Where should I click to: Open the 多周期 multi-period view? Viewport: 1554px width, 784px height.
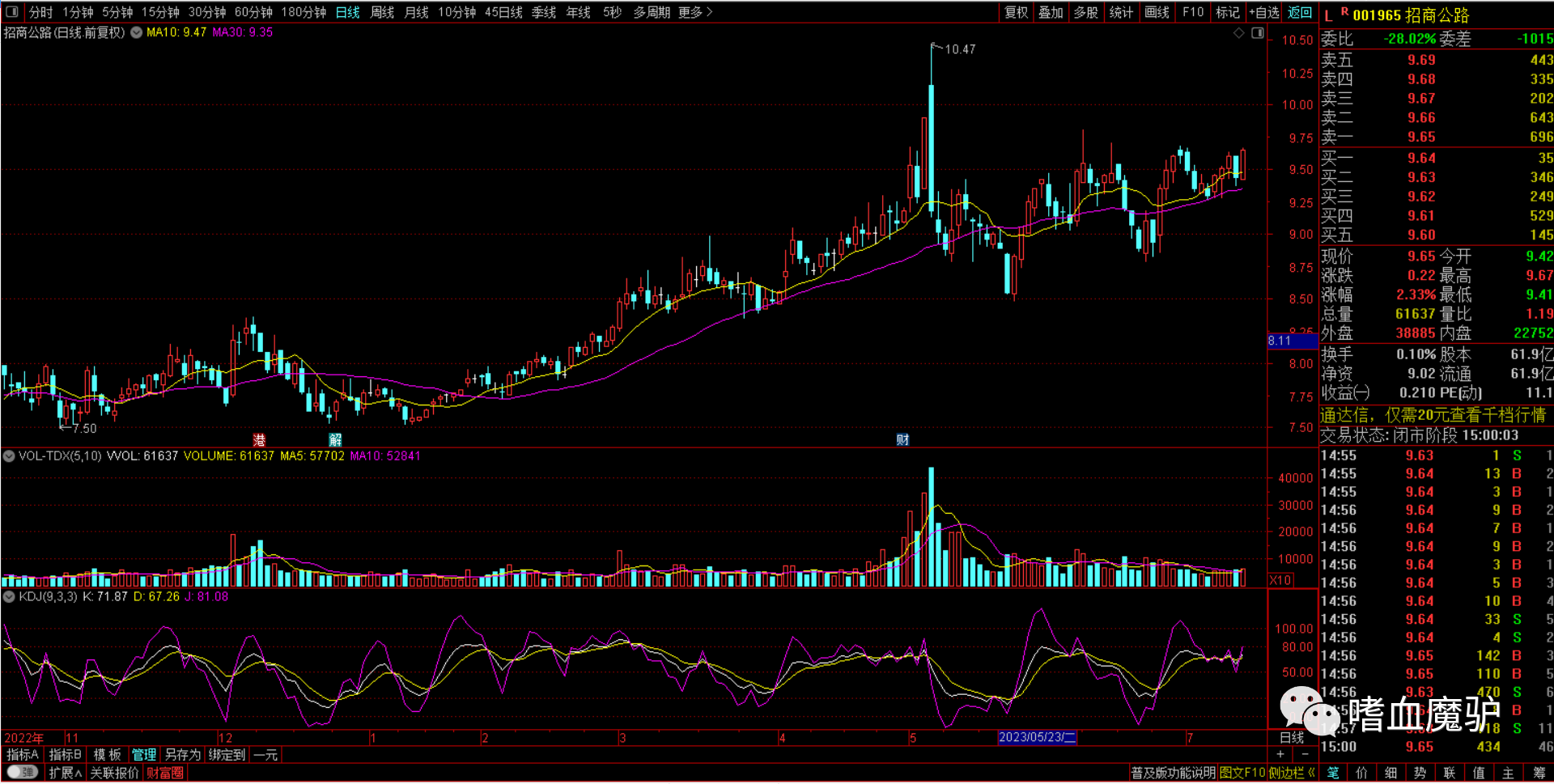point(652,12)
